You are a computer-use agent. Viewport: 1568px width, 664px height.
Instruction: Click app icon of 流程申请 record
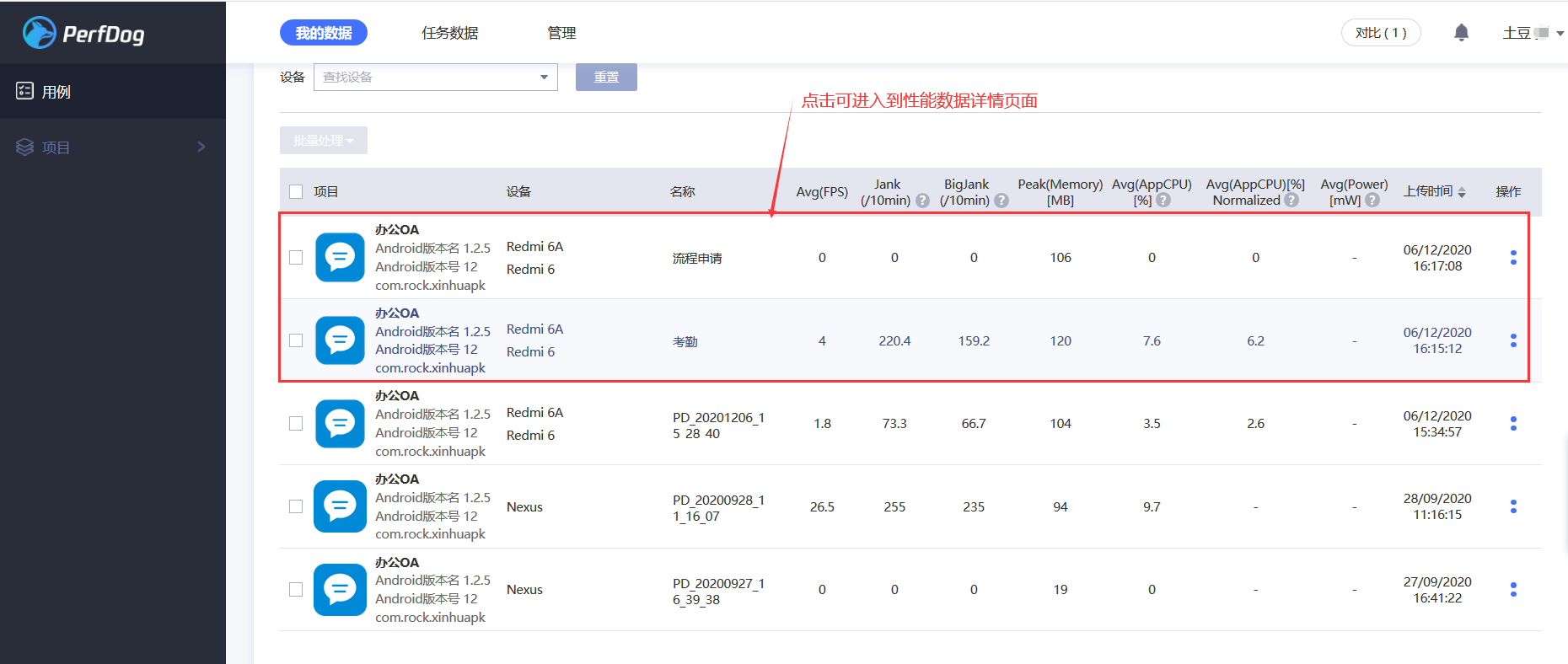point(340,257)
